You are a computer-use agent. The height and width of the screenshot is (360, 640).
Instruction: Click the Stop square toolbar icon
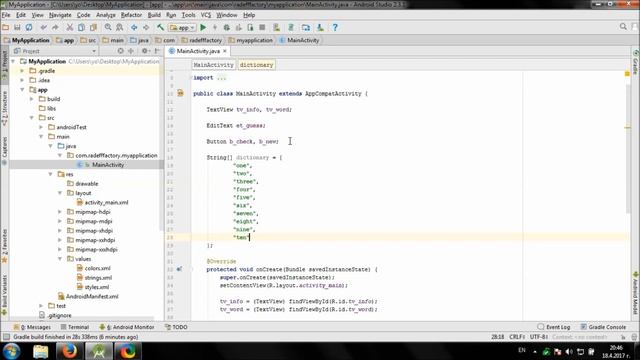tap(262, 27)
